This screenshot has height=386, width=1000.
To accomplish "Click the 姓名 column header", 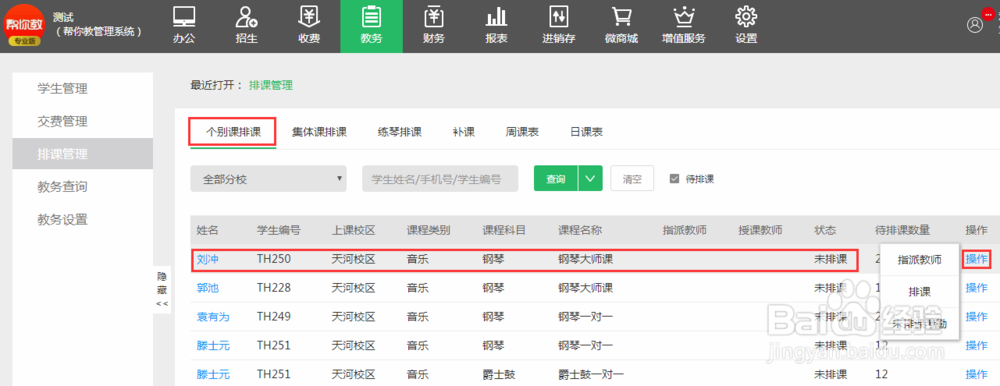I will point(207,230).
